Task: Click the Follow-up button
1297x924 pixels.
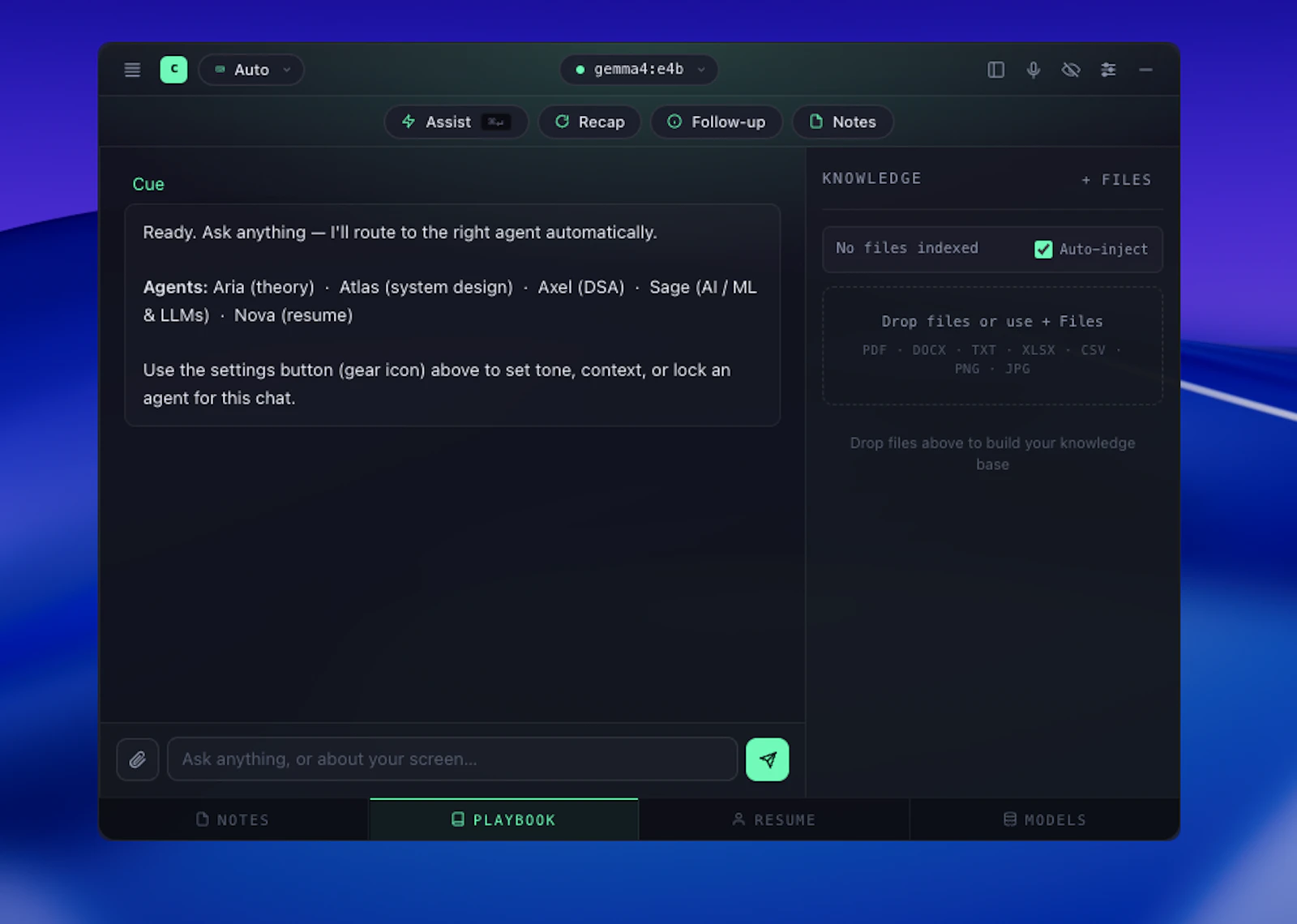Action: [716, 122]
